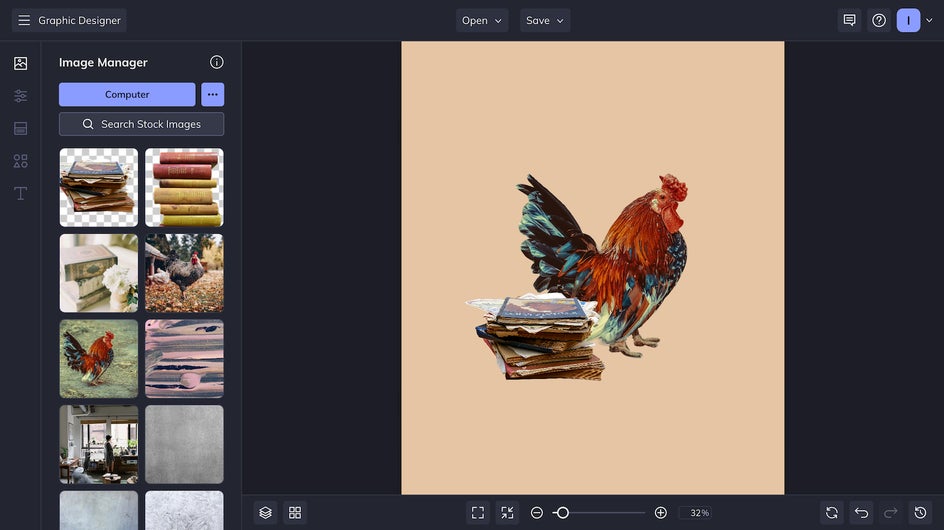Screen dimensions: 944x530
Task: Open the history clock icon
Action: point(921,513)
